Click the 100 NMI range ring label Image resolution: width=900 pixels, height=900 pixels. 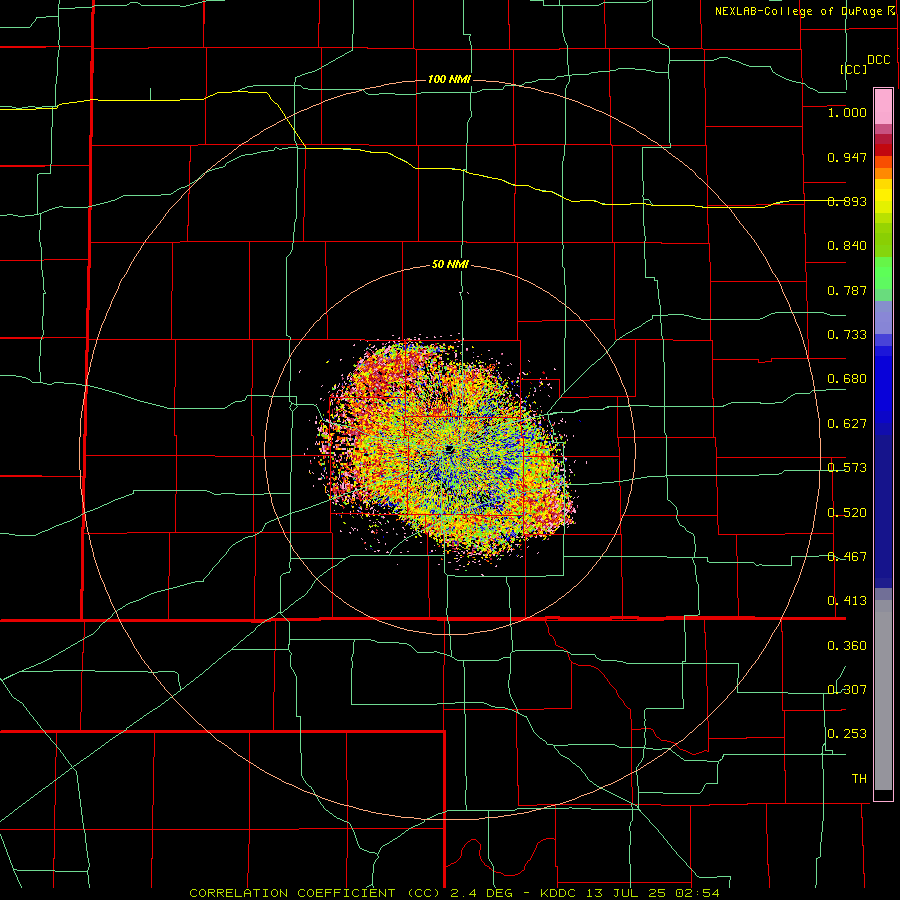click(x=449, y=79)
